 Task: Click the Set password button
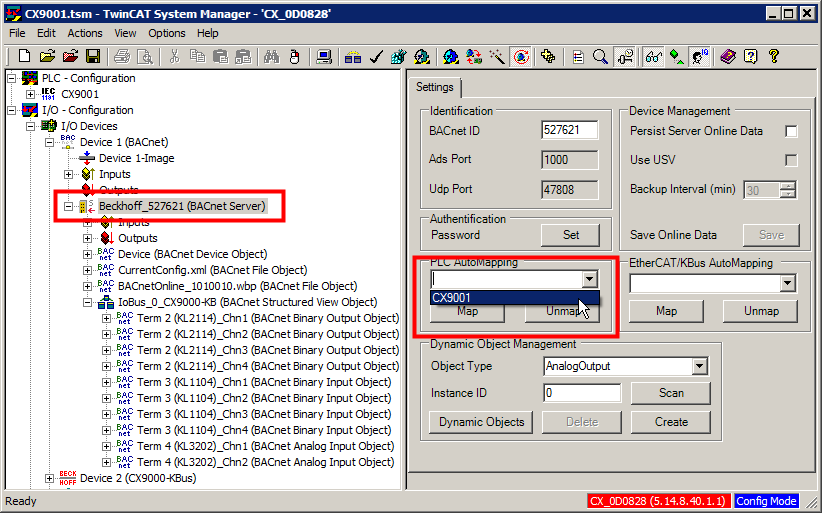pyautogui.click(x=570, y=235)
